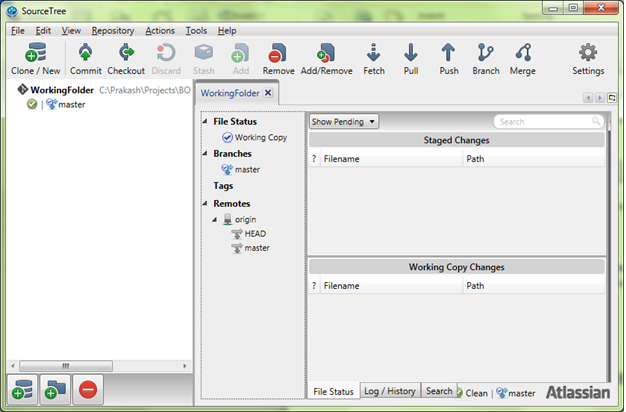Fetch from remote using Fetch icon
Image resolution: width=626 pixels, height=412 pixels.
point(374,53)
